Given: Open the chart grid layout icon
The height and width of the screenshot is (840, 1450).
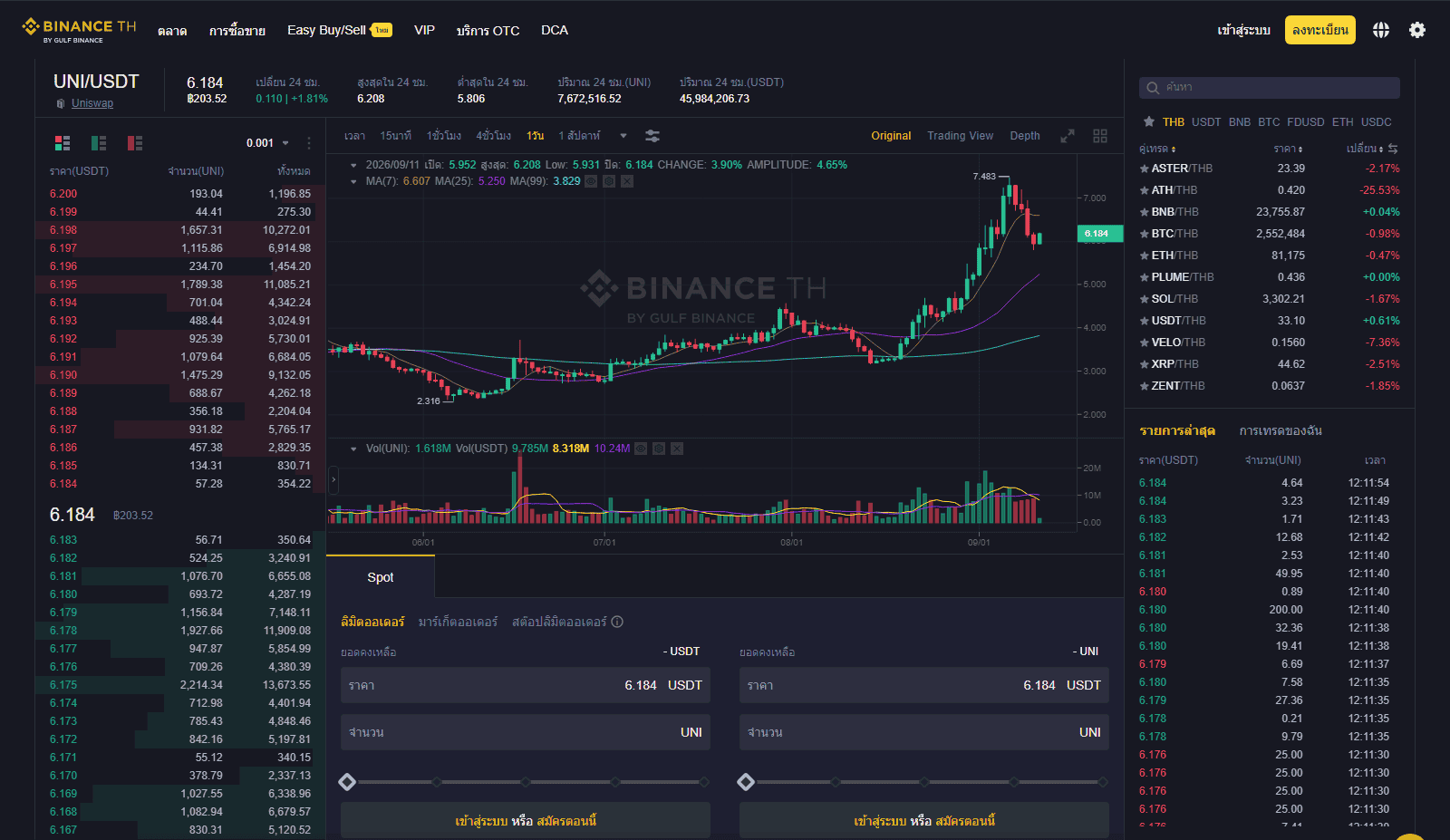Looking at the screenshot, I should (x=1100, y=136).
